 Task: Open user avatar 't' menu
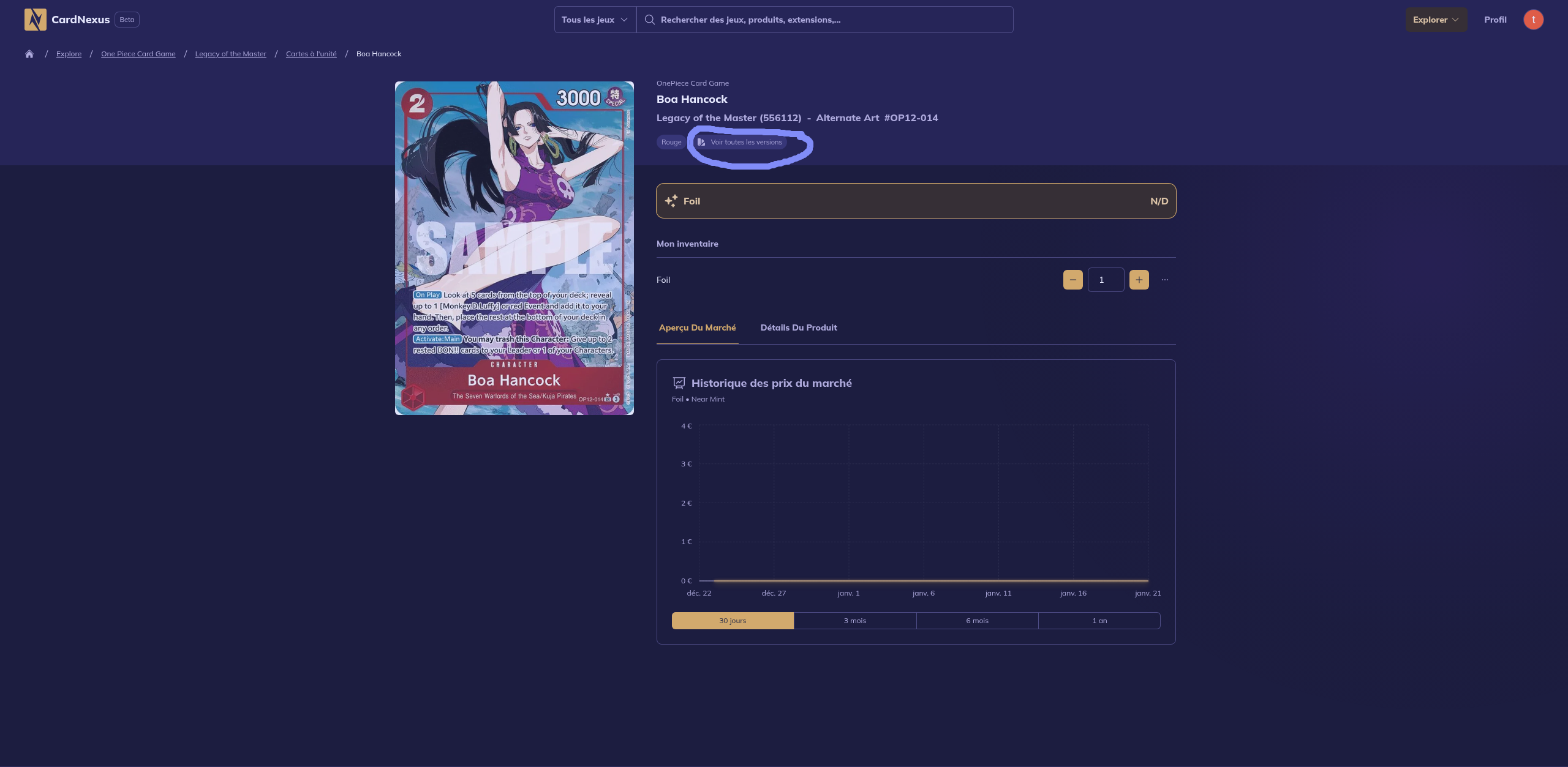(x=1533, y=20)
